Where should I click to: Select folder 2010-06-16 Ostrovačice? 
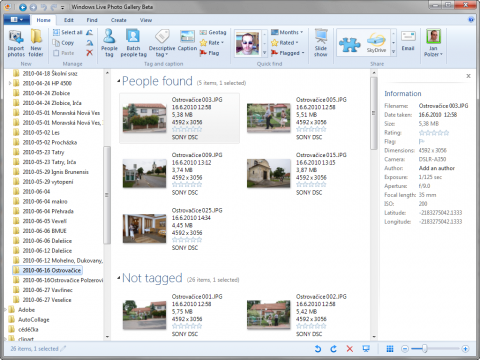pos(47,270)
